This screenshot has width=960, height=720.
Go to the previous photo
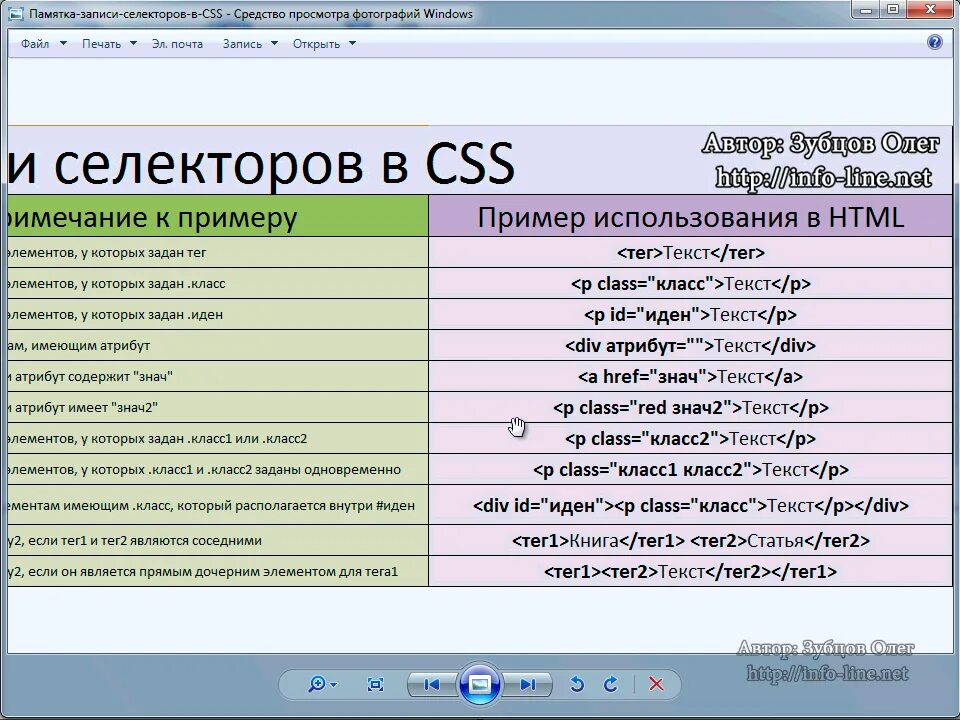pos(432,684)
